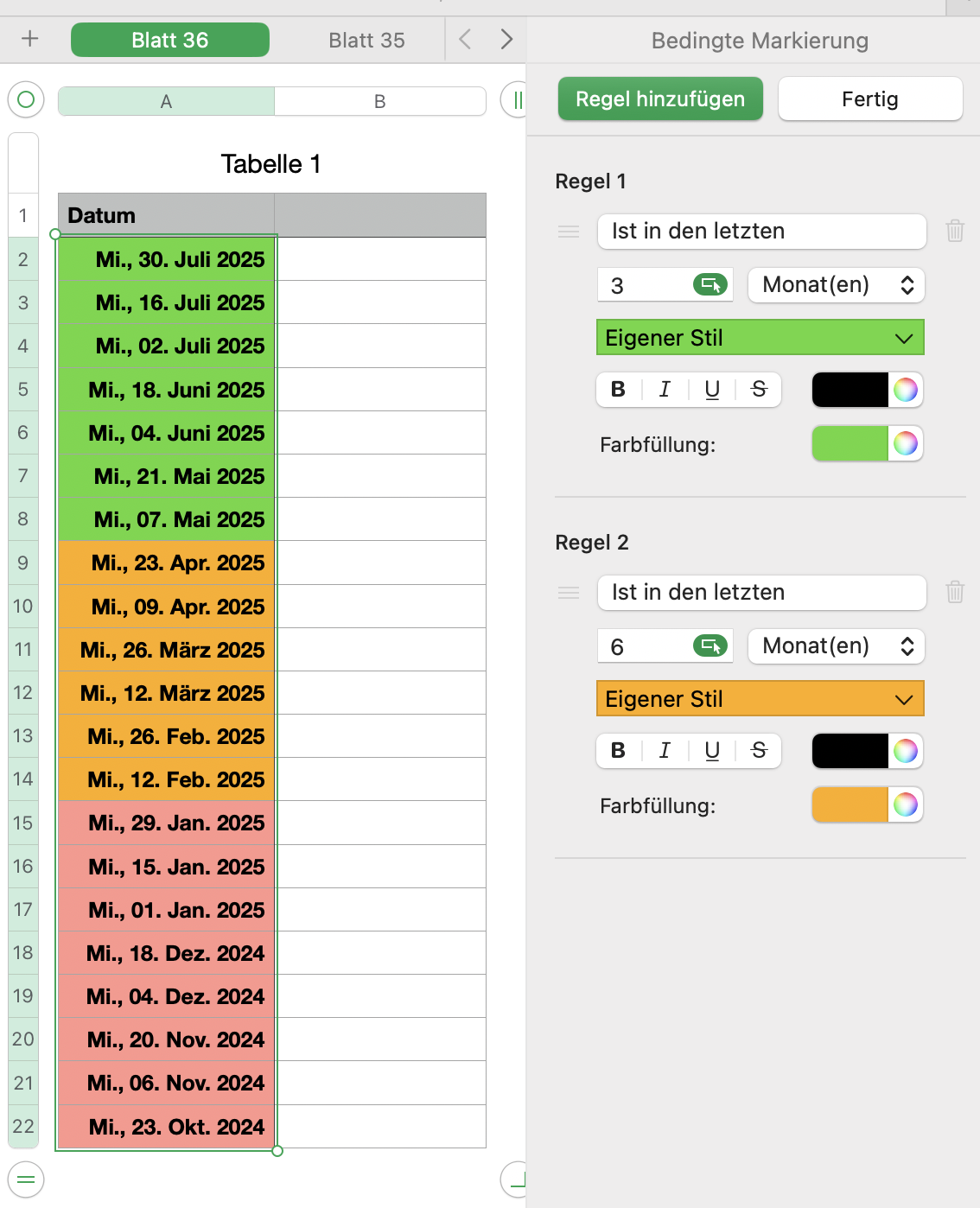980x1208 pixels.
Task: Switch to the Blatt 35 tab
Action: coord(366,41)
